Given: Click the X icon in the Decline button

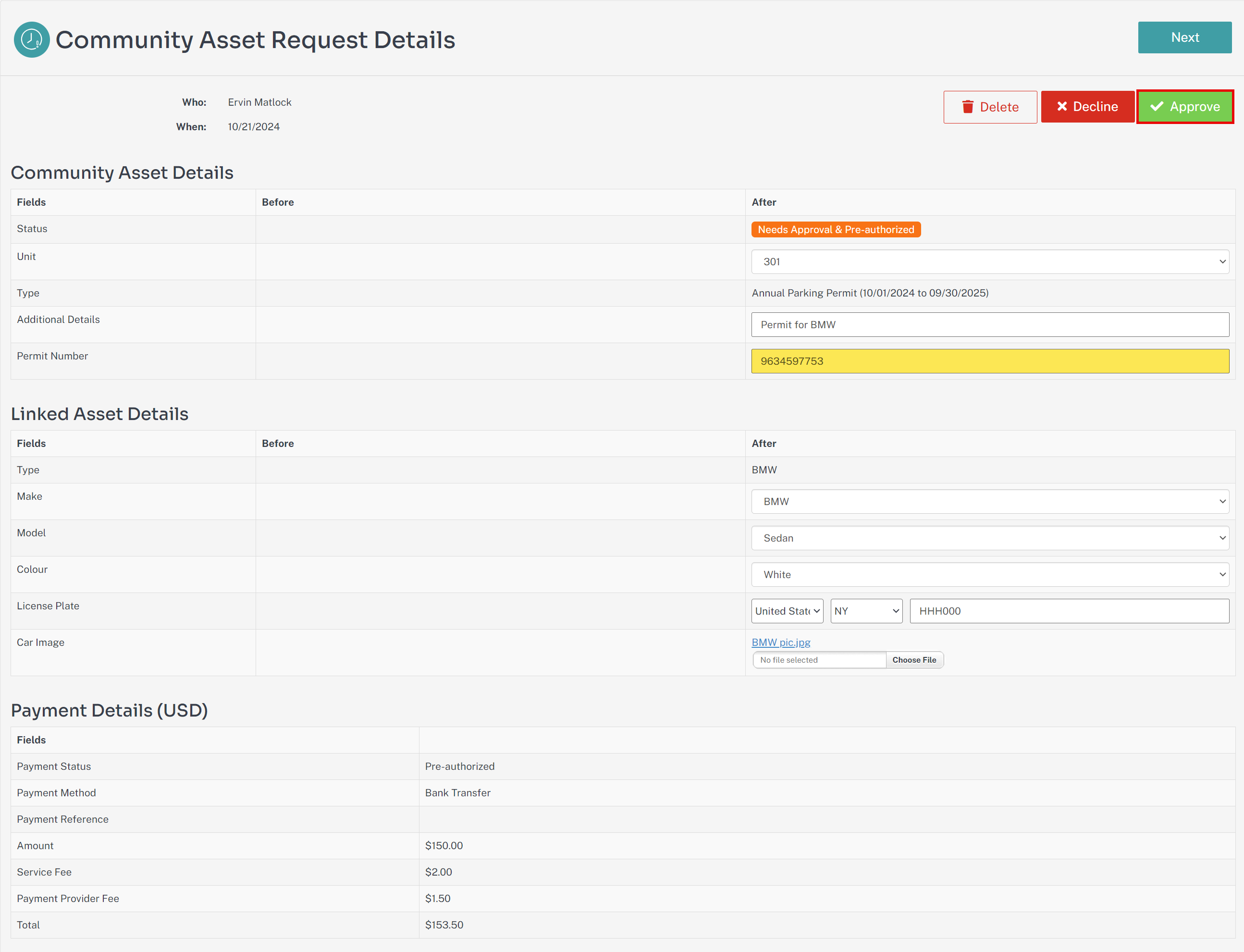Looking at the screenshot, I should click(x=1062, y=107).
